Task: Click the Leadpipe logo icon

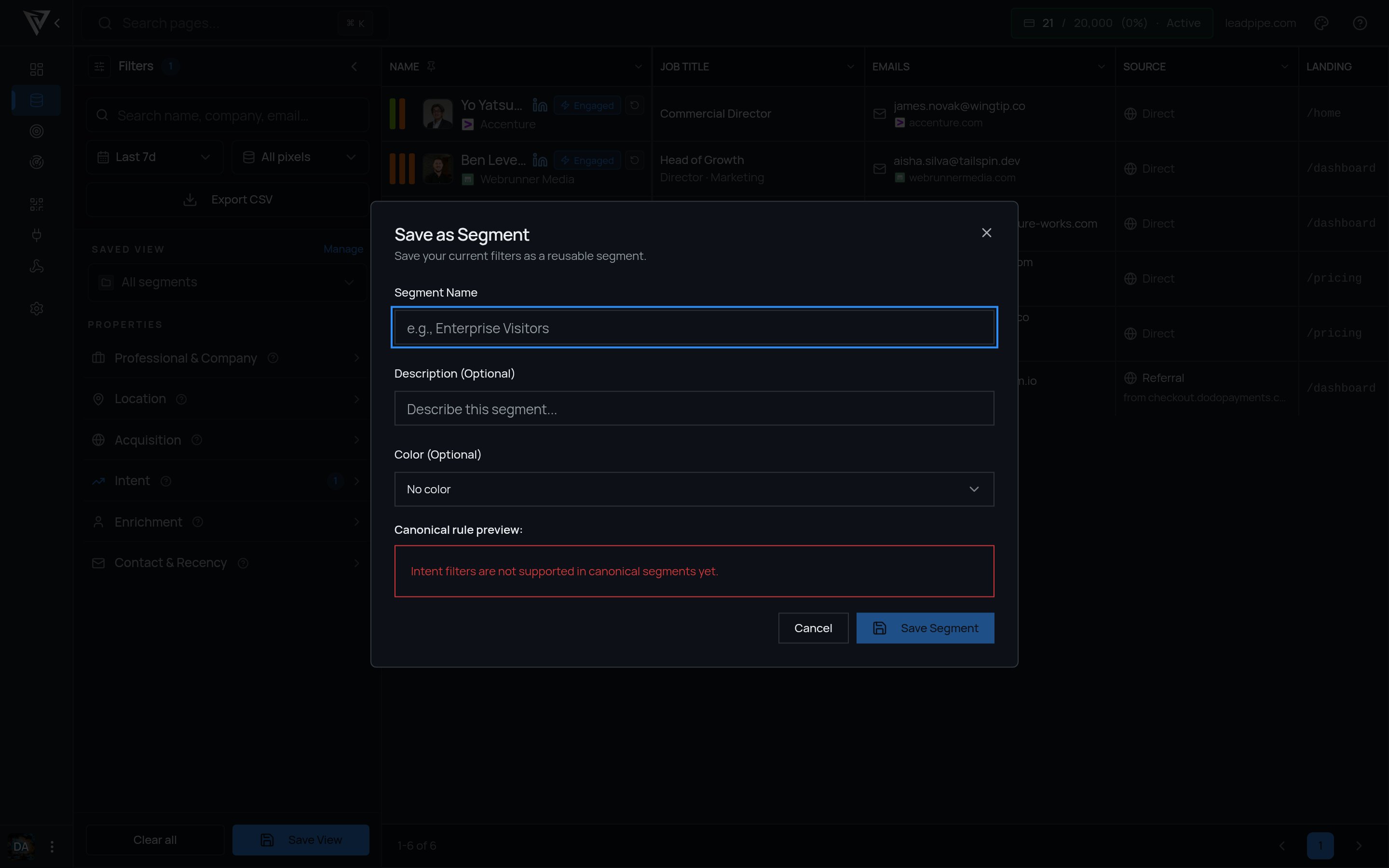Action: [36, 23]
